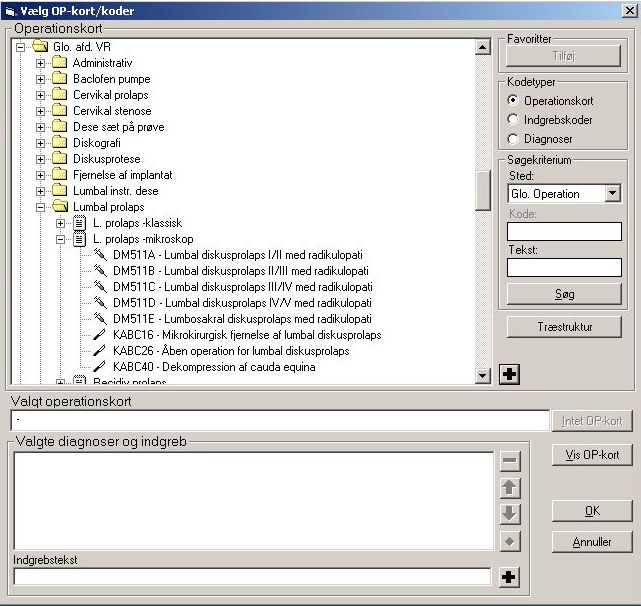This screenshot has width=641, height=606.
Task: Select the Operationskort radio button
Action: 513,100
